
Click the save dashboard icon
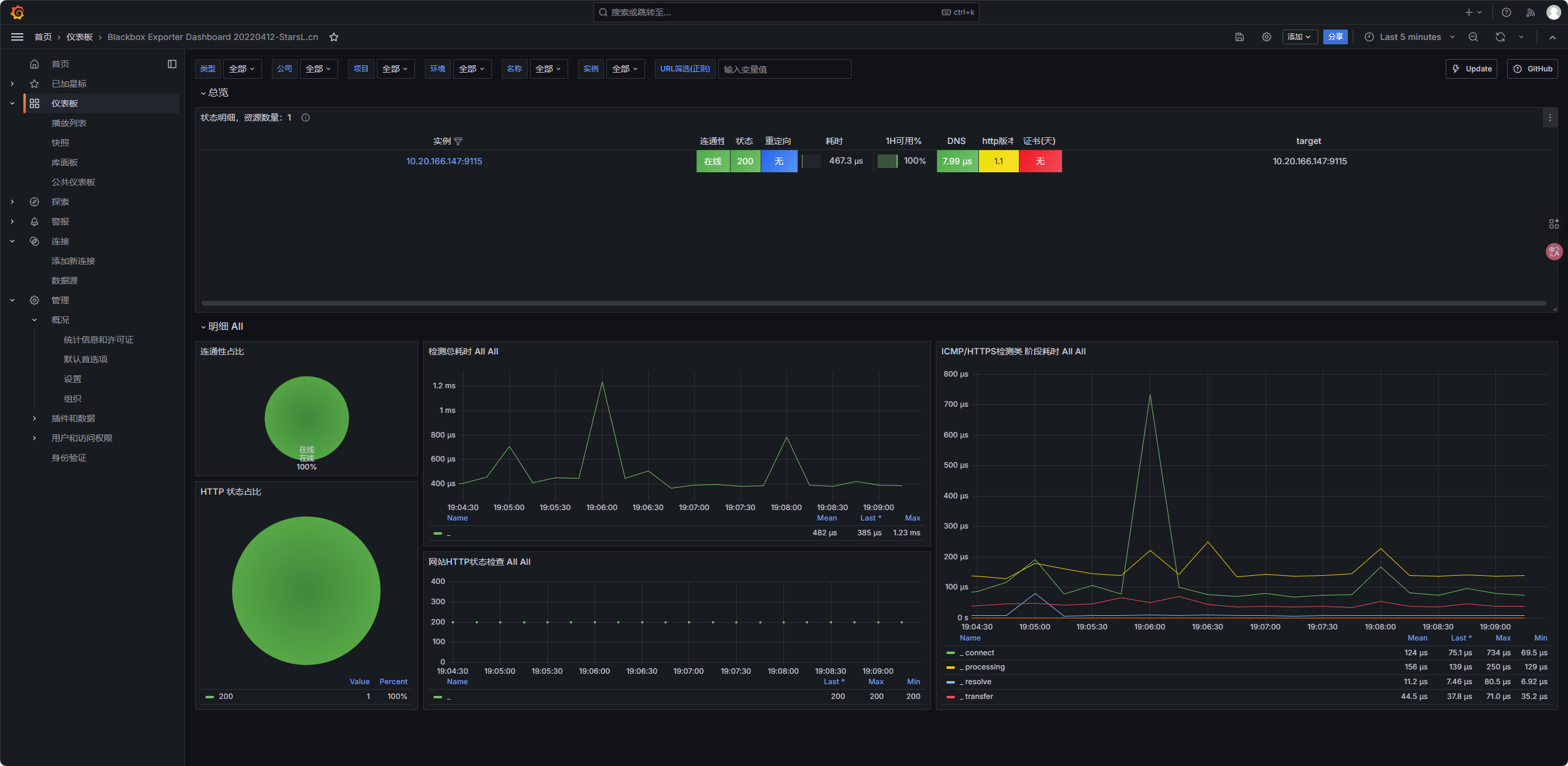(1239, 37)
